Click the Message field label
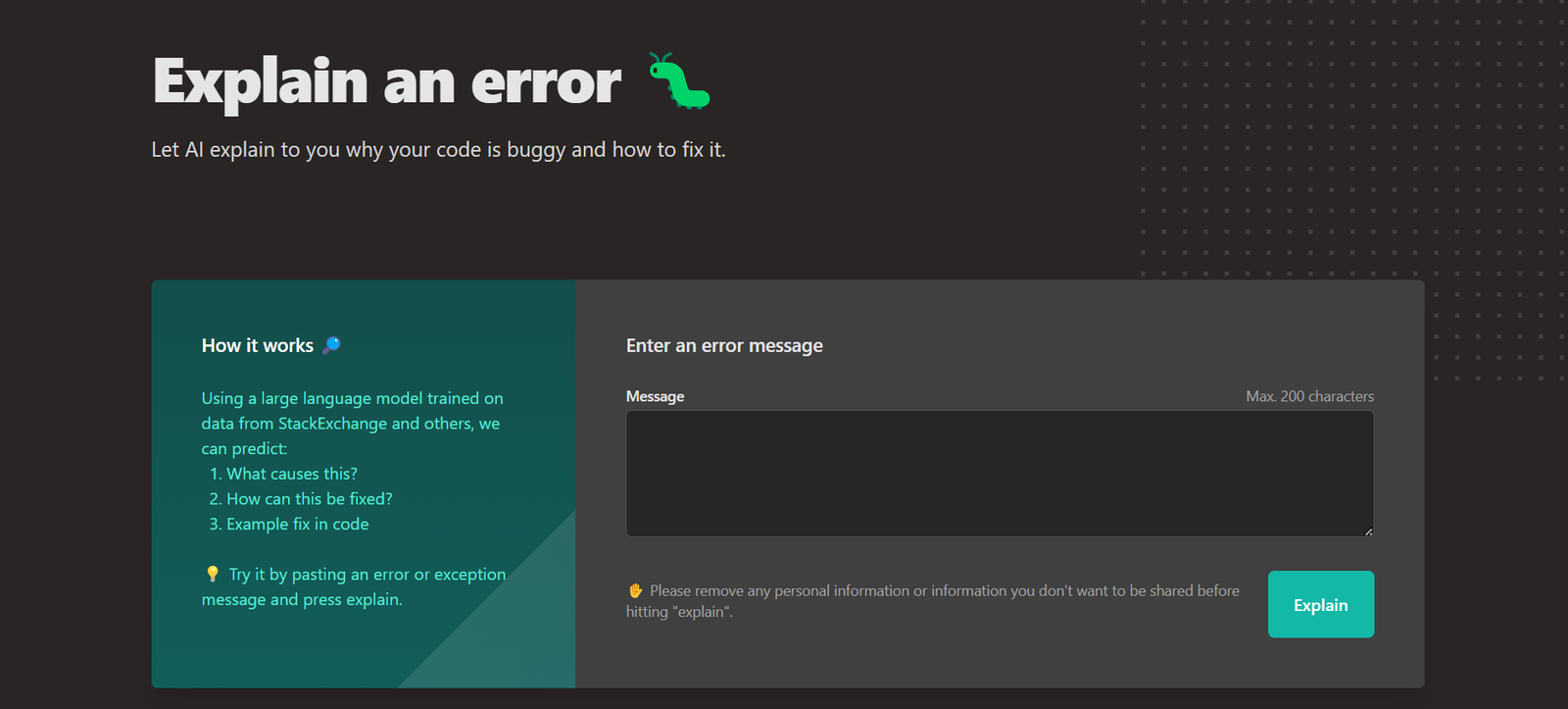This screenshot has width=1568, height=709. click(655, 396)
